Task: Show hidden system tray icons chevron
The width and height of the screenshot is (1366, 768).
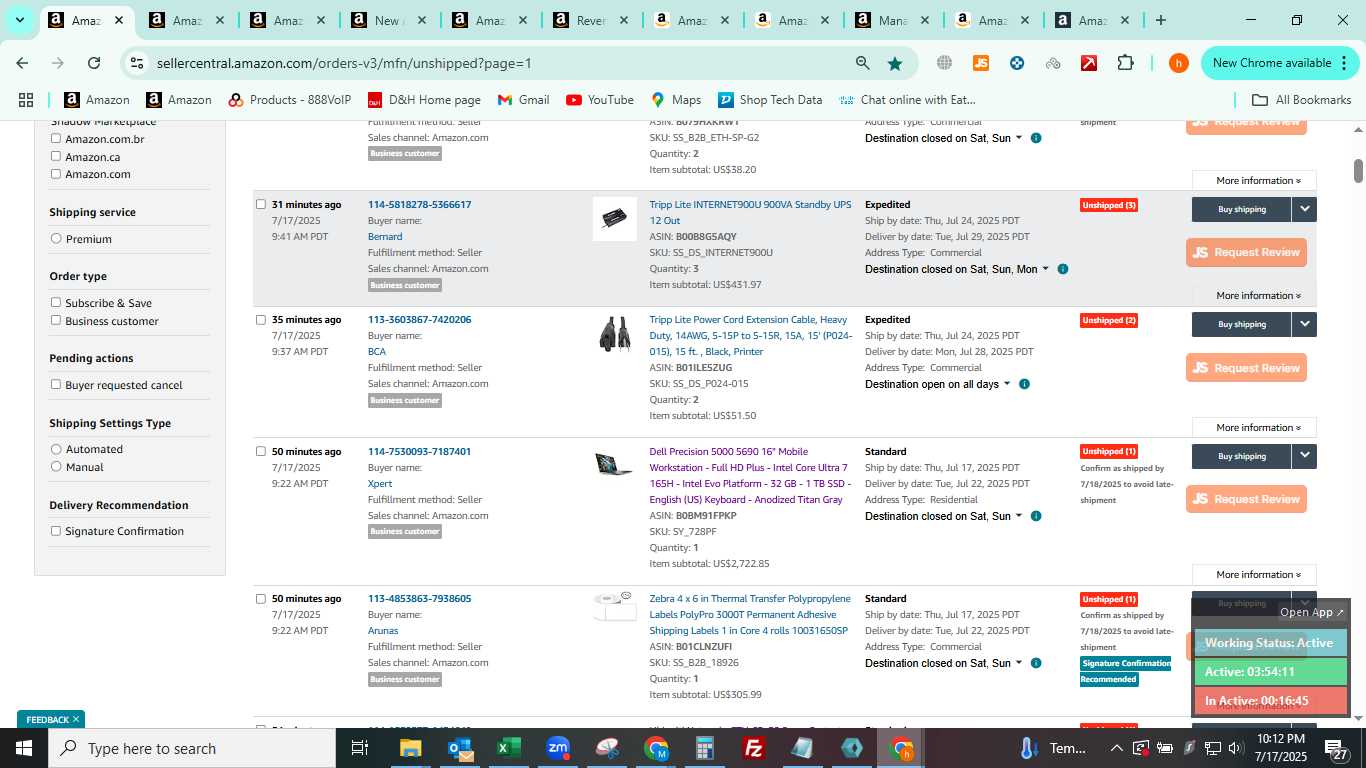Action: (x=1116, y=748)
